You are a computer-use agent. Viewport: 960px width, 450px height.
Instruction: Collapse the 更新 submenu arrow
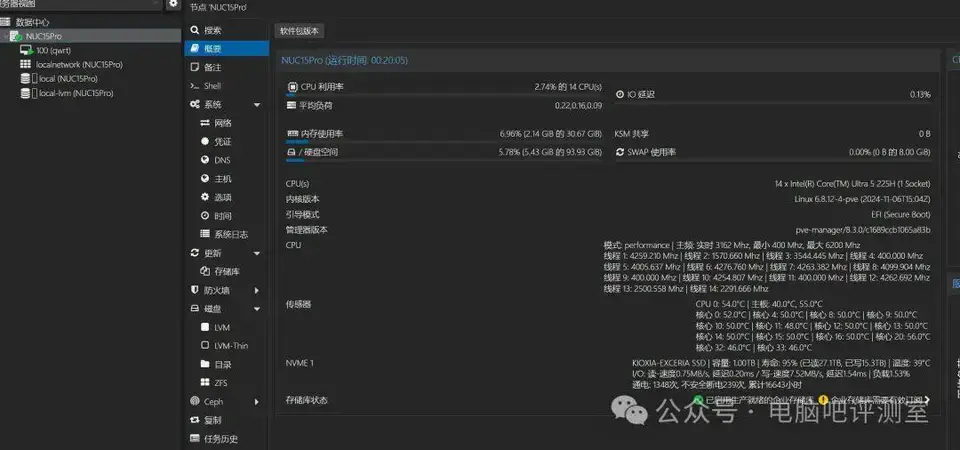pos(257,253)
